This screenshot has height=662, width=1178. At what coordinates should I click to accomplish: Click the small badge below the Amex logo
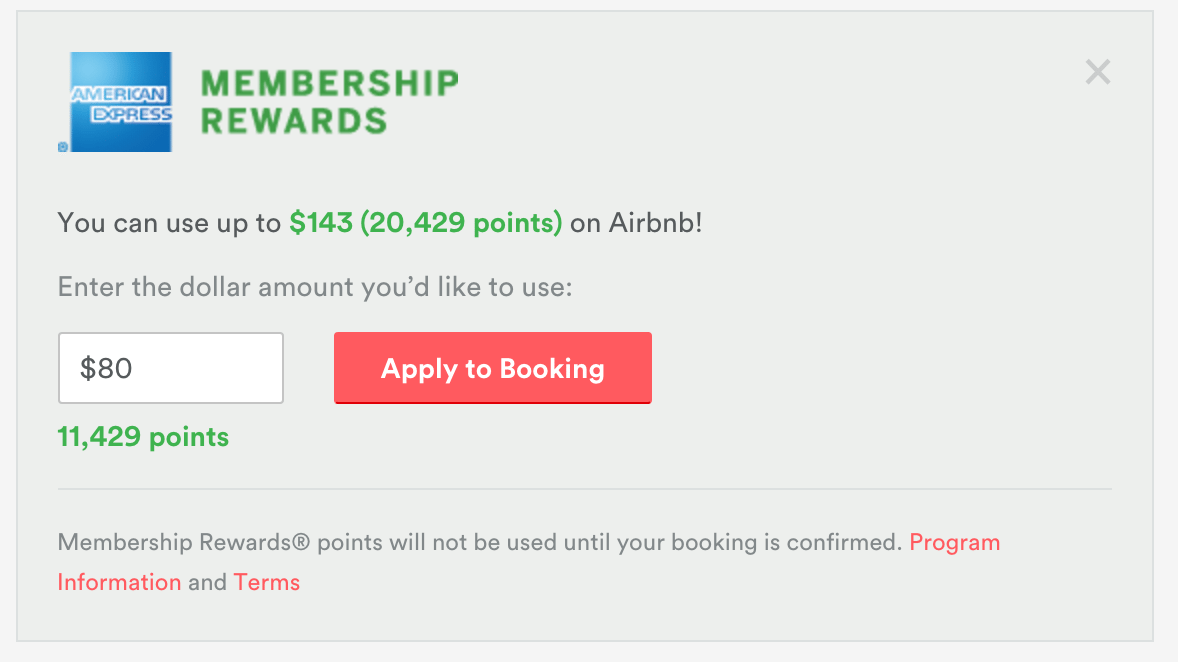[x=63, y=146]
